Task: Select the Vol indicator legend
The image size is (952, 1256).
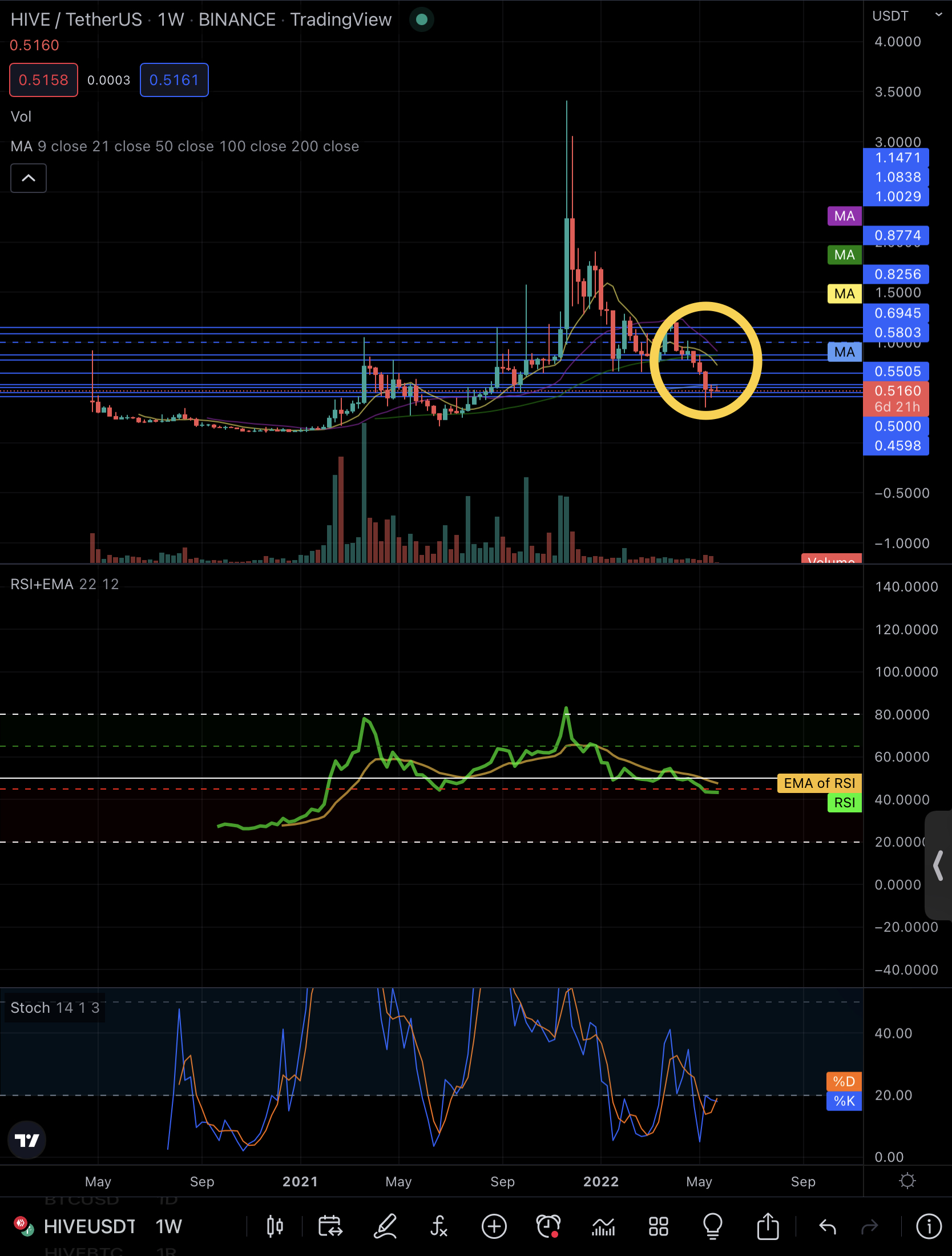Action: [x=21, y=116]
